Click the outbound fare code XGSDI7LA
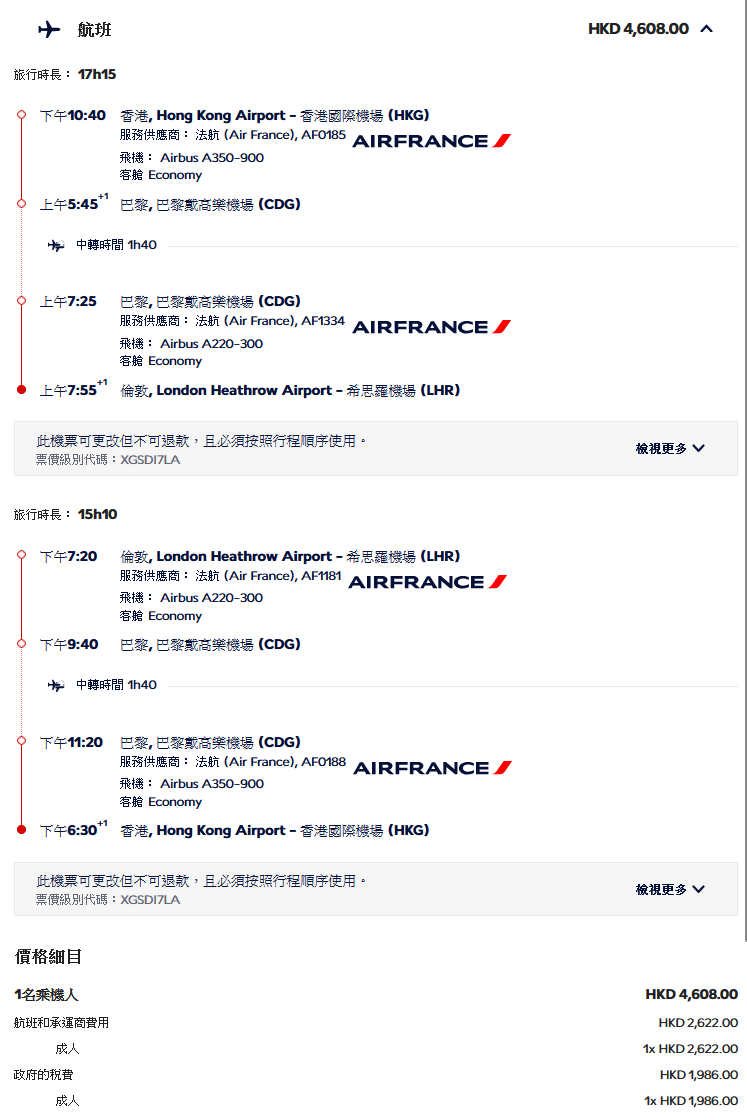The height and width of the screenshot is (1120, 747). [150, 460]
